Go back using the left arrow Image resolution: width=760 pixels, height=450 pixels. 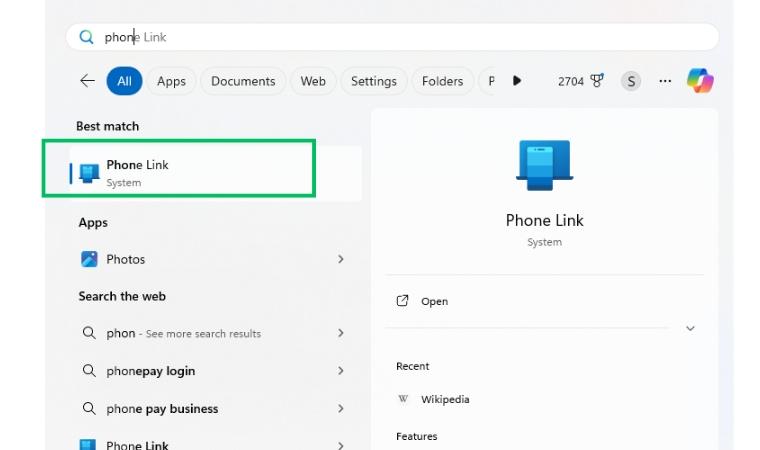pos(87,80)
